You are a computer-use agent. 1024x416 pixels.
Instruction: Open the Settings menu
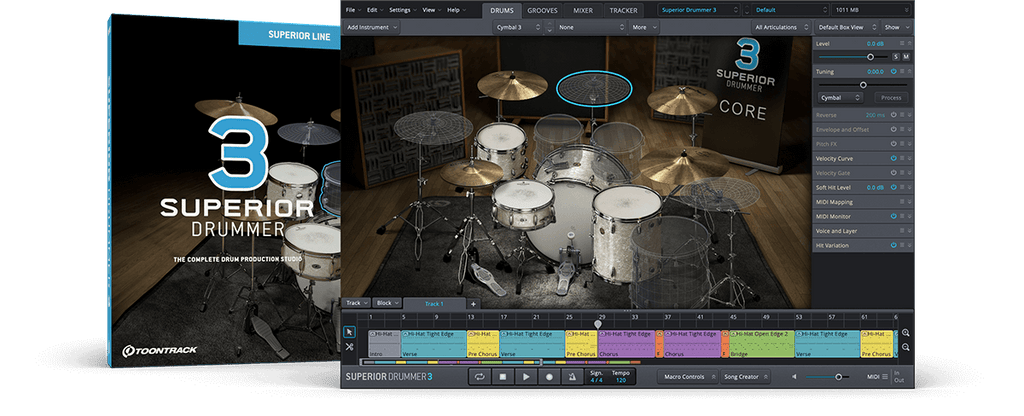pos(402,10)
